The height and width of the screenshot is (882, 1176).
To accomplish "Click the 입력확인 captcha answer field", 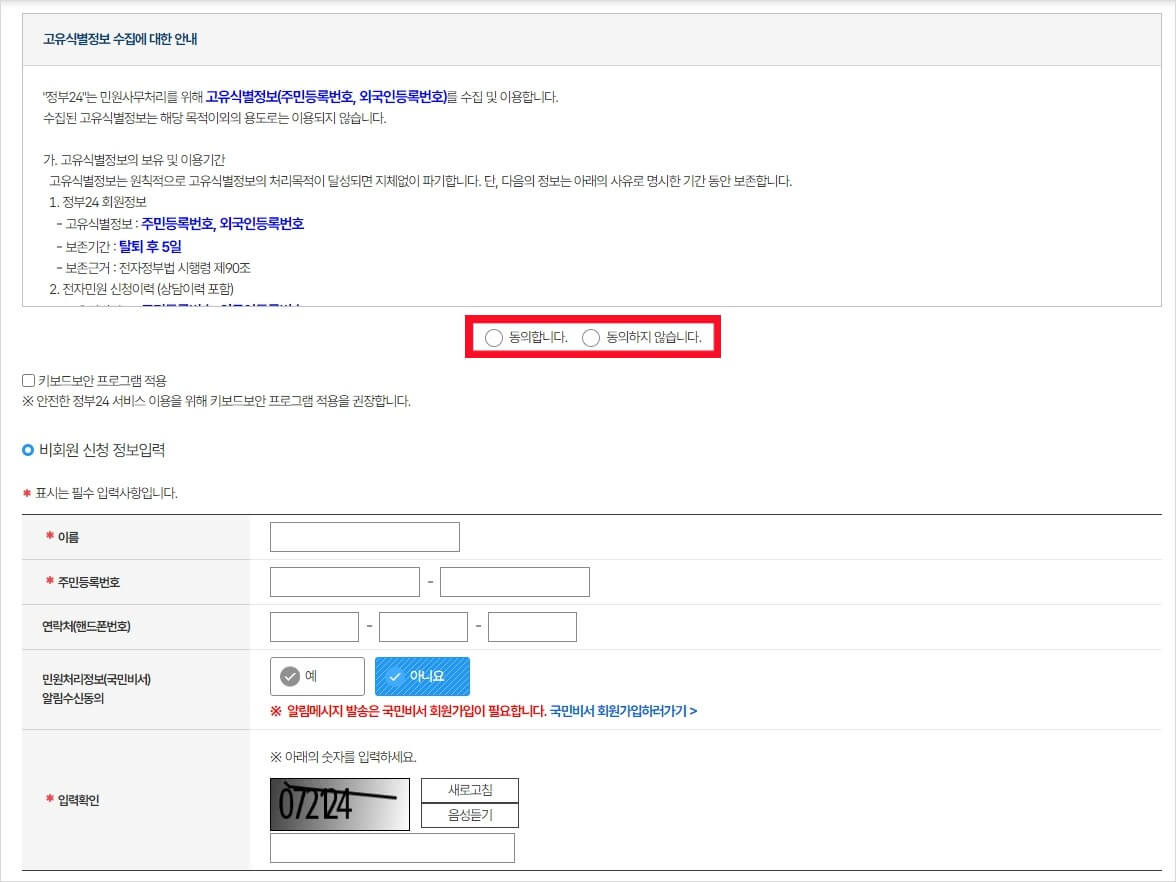I will pyautogui.click(x=392, y=847).
